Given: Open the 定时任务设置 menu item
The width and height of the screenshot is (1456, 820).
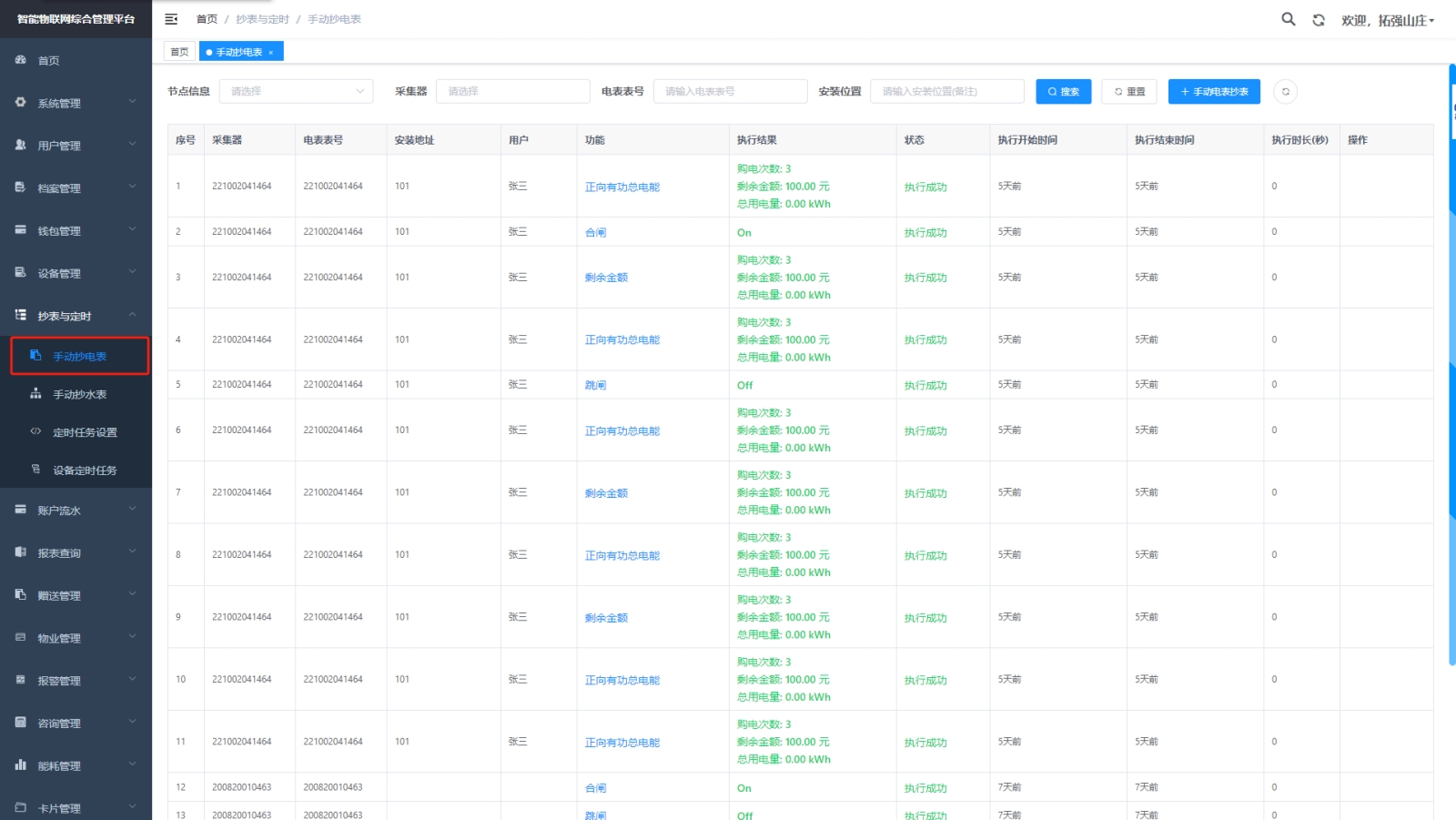Looking at the screenshot, I should pos(85,433).
